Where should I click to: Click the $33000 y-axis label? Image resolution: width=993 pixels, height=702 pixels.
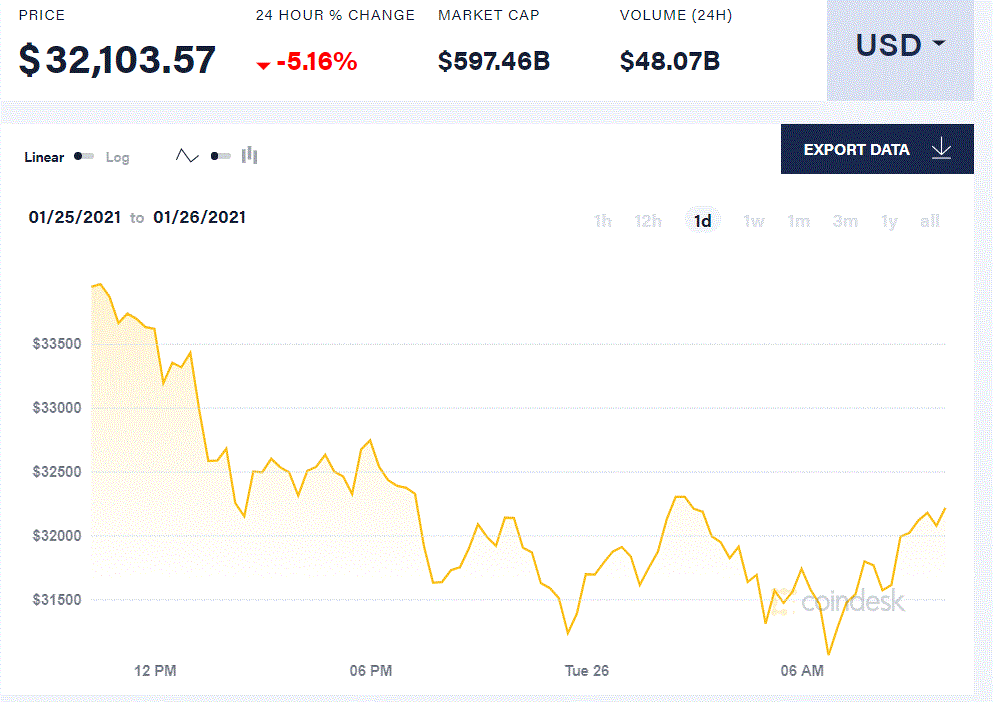point(57,408)
